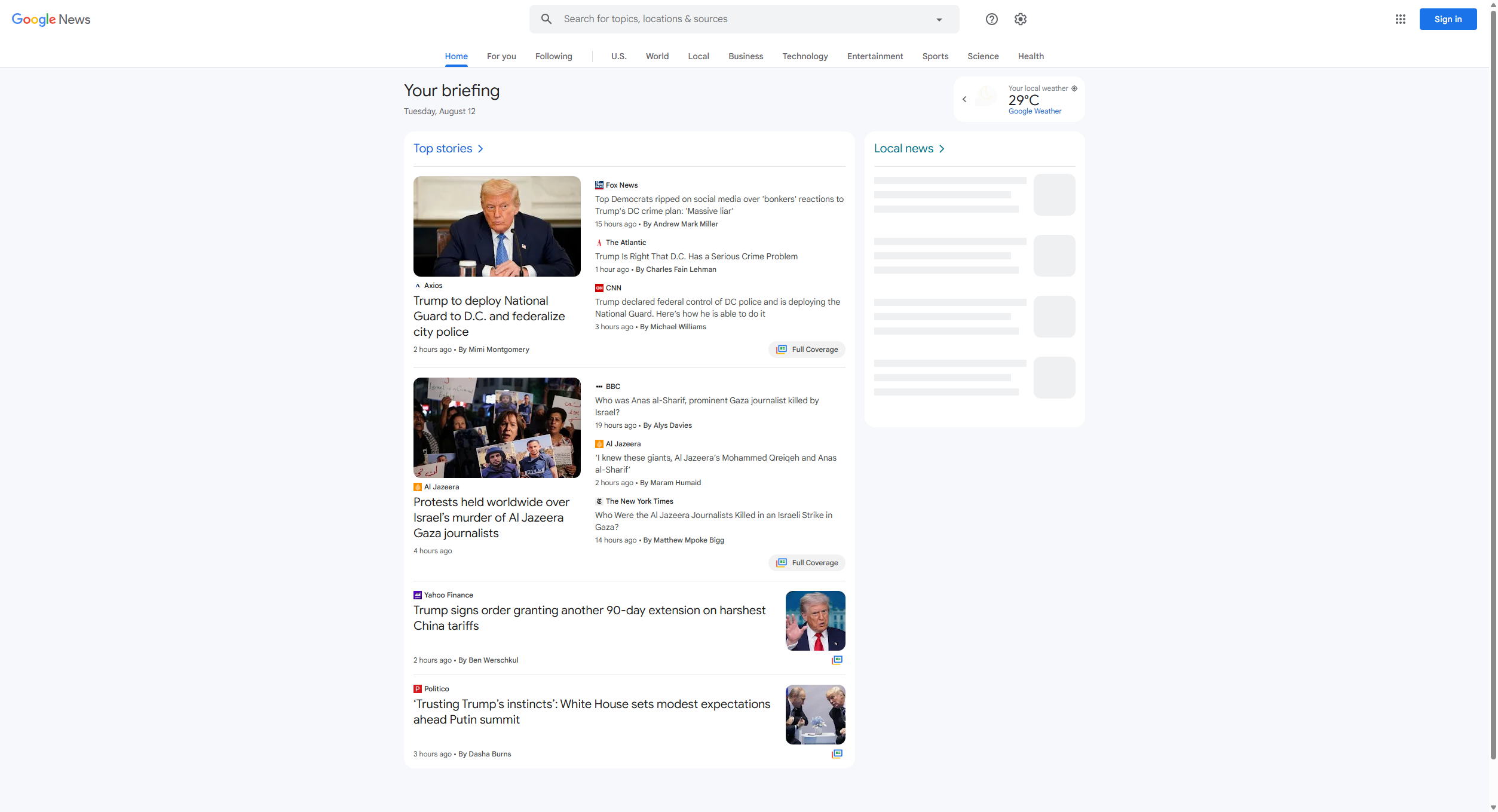Click the Fox News source icon
Viewport: 1498px width, 812px height.
pos(599,185)
